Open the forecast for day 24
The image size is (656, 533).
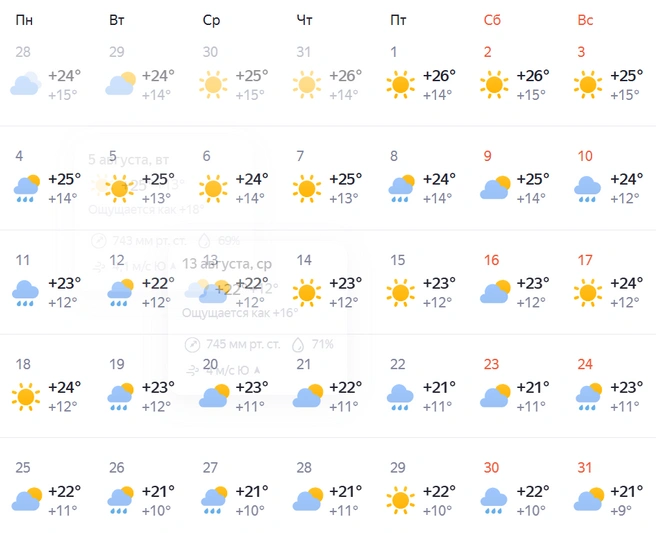[610, 387]
